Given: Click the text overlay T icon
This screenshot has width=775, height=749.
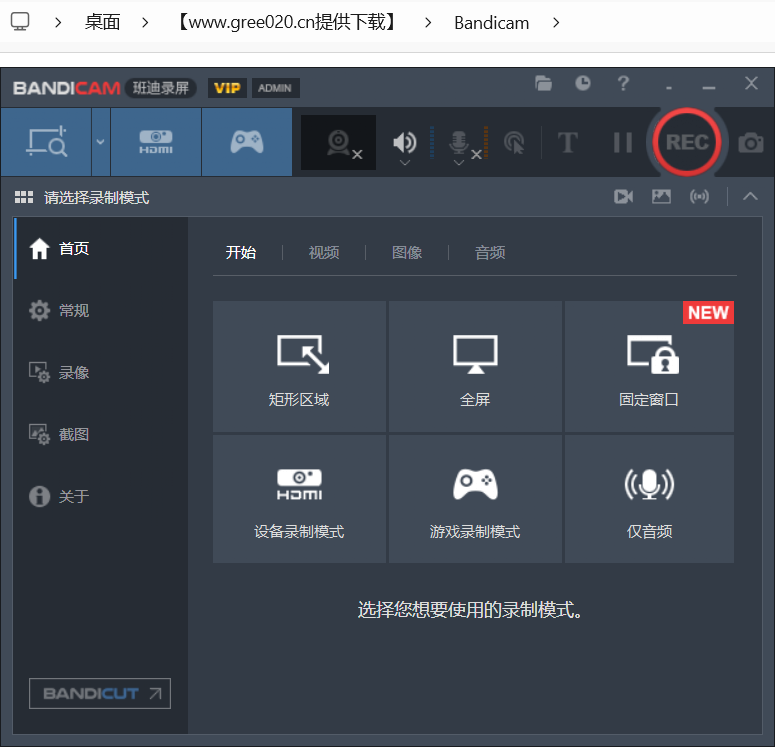Looking at the screenshot, I should coord(568,143).
